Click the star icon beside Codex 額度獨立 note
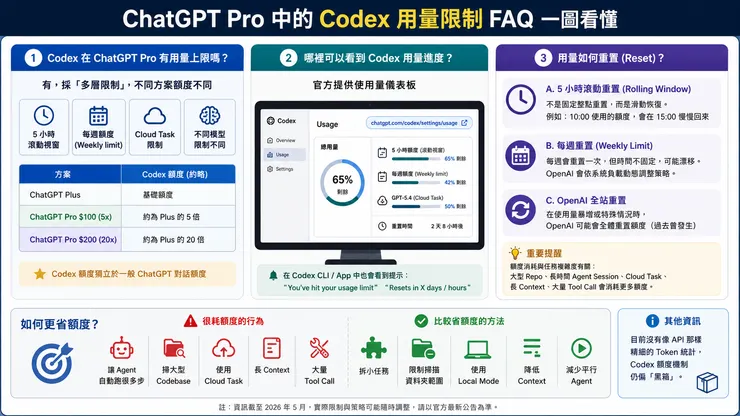740x416 pixels. coord(40,274)
